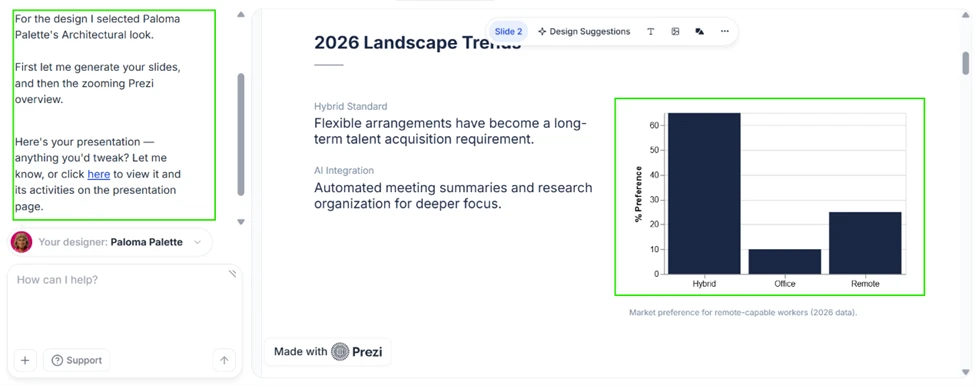
Task: Click the chat scroll down arrow
Action: tap(241, 222)
